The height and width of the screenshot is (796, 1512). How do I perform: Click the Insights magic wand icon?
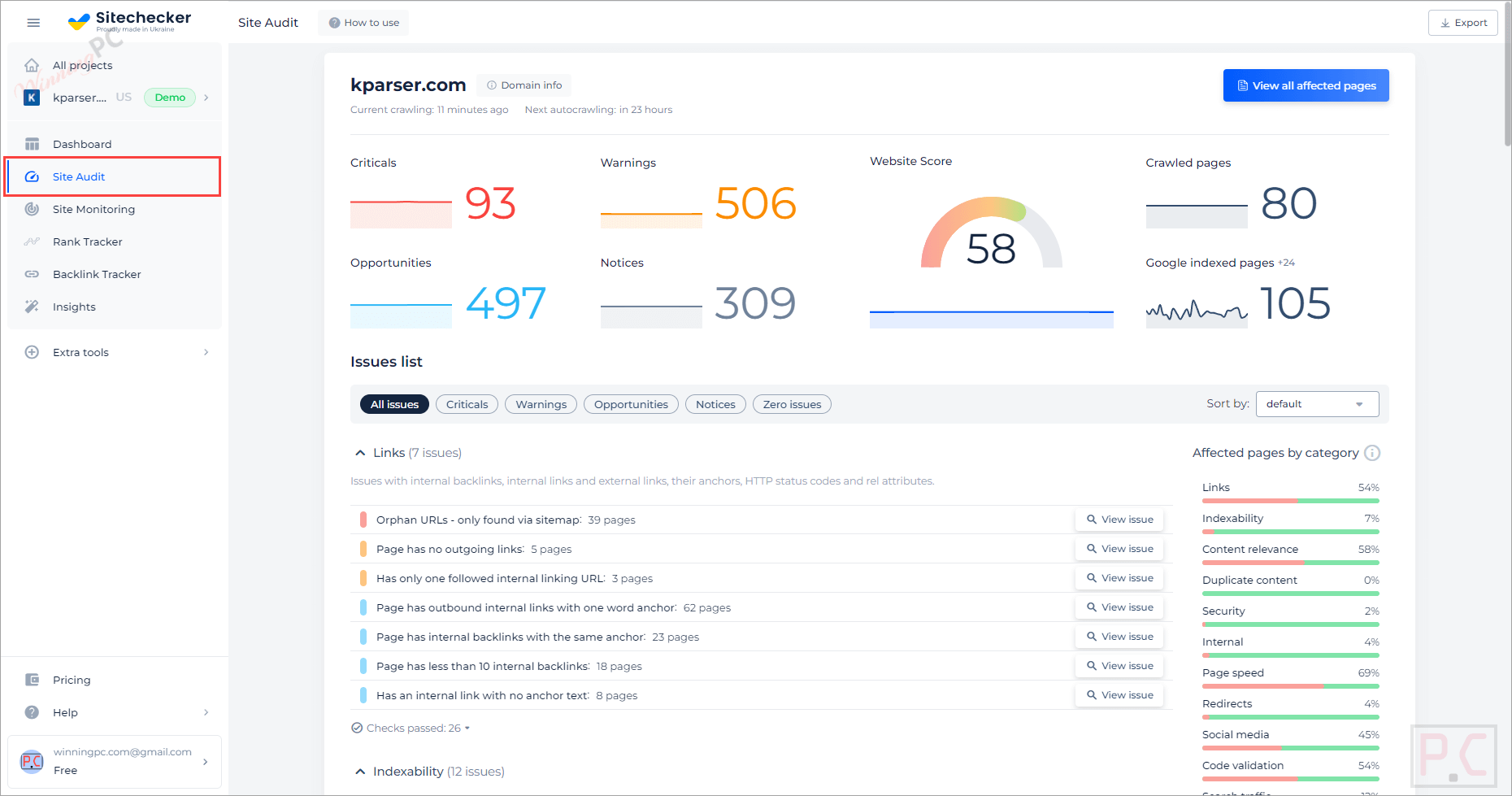pos(32,307)
